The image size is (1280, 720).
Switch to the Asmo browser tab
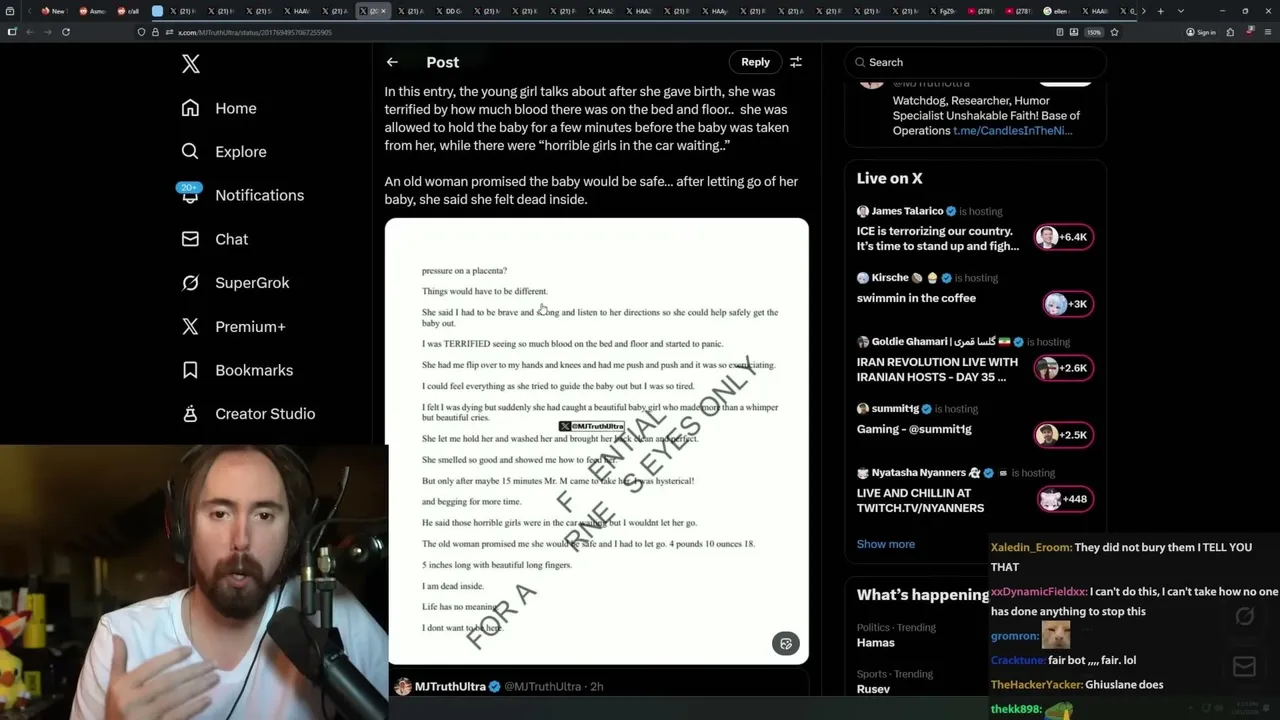[x=92, y=11]
